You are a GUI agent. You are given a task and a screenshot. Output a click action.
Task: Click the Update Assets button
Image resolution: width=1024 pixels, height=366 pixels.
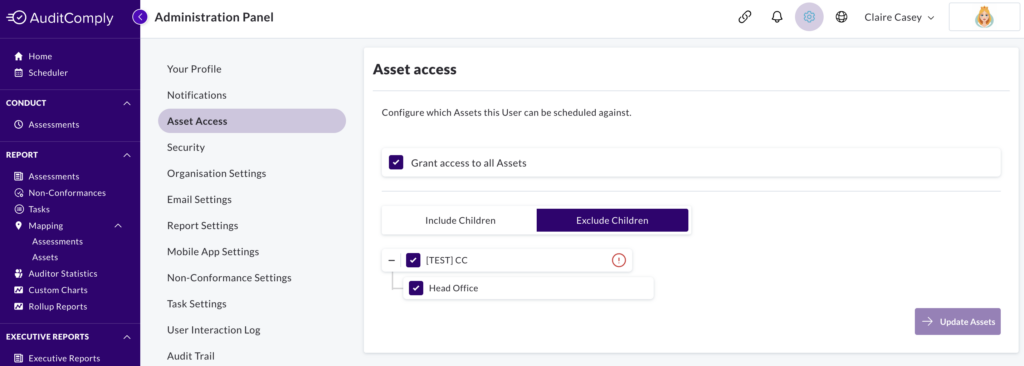(x=957, y=322)
